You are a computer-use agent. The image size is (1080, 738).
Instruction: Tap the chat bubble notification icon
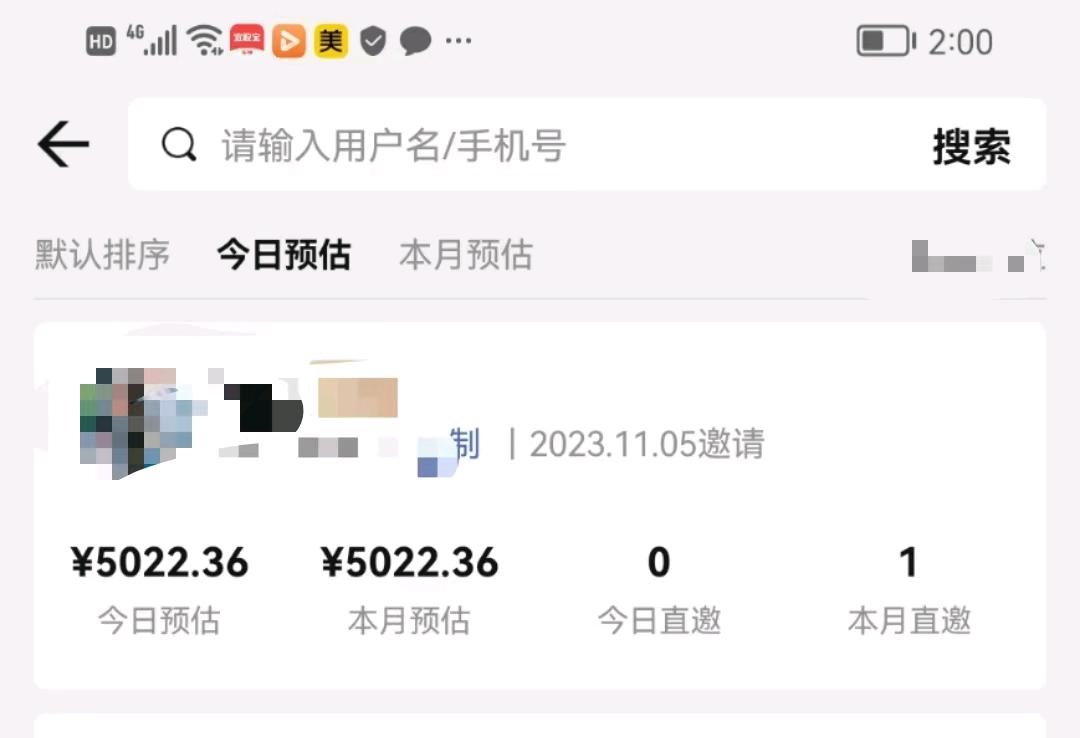click(x=415, y=41)
